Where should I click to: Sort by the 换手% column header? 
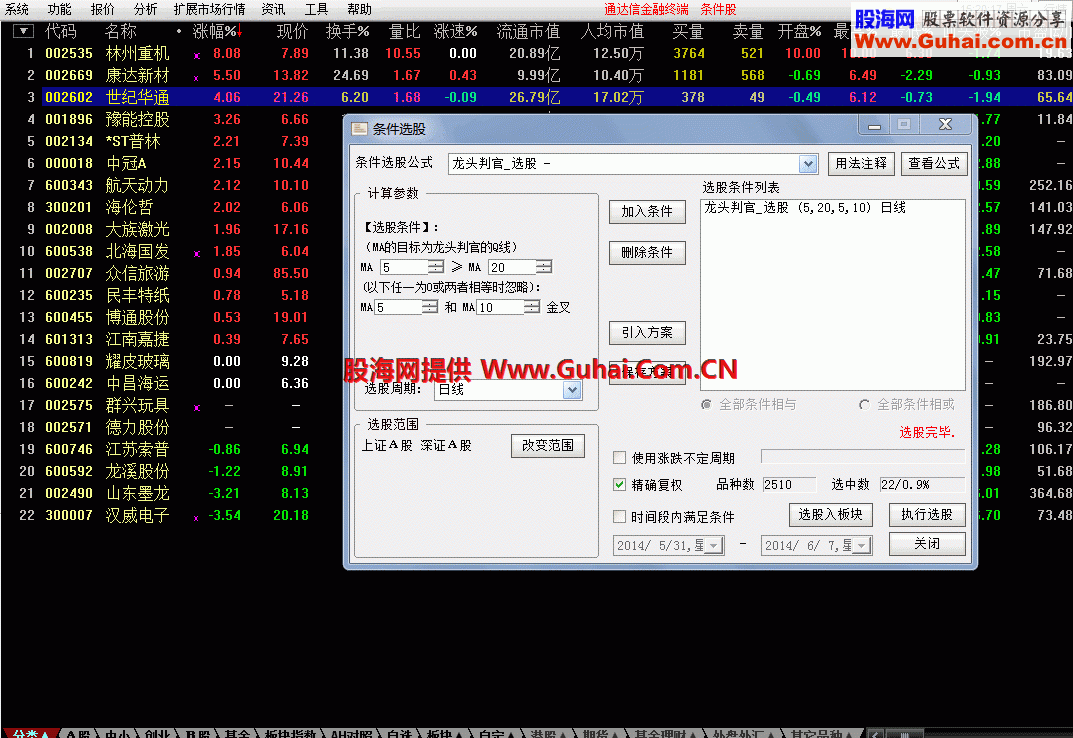[x=348, y=31]
